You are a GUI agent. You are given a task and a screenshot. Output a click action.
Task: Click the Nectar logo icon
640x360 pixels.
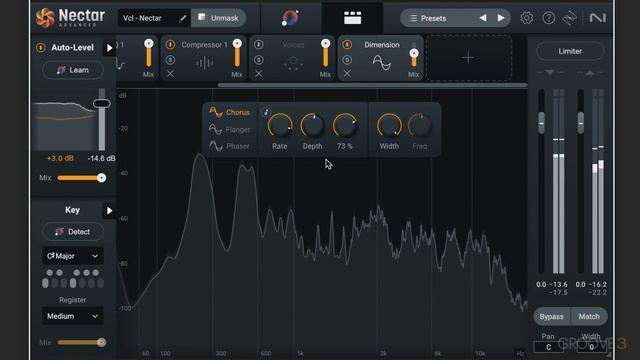[x=45, y=18]
